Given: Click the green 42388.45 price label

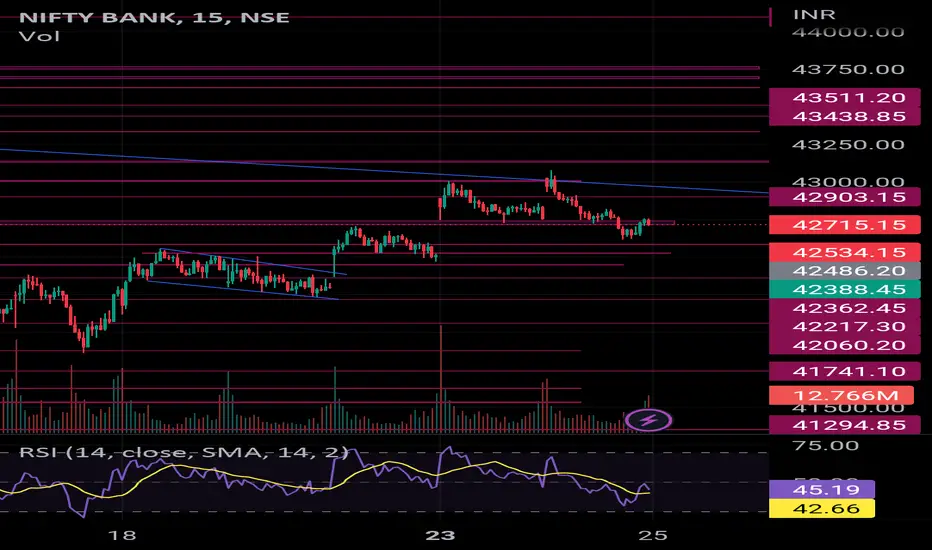Looking at the screenshot, I should [x=845, y=289].
